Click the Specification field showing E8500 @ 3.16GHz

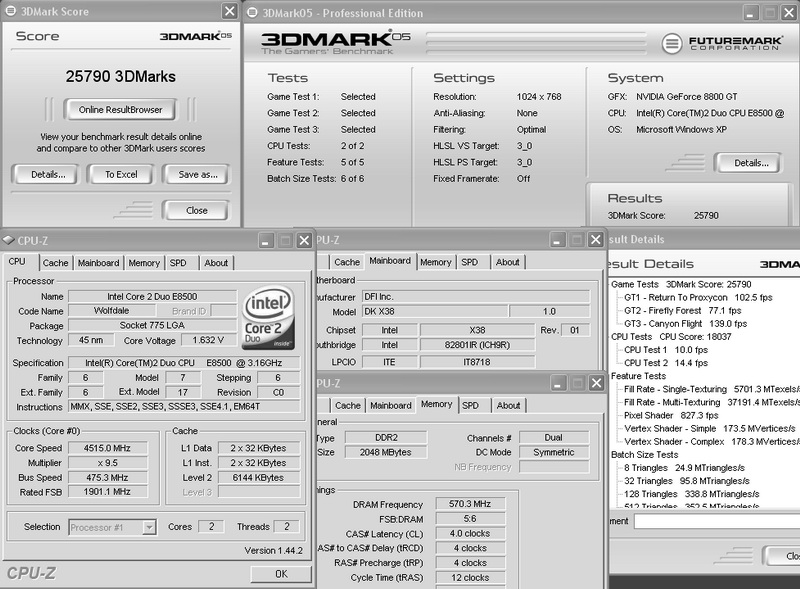[x=184, y=363]
